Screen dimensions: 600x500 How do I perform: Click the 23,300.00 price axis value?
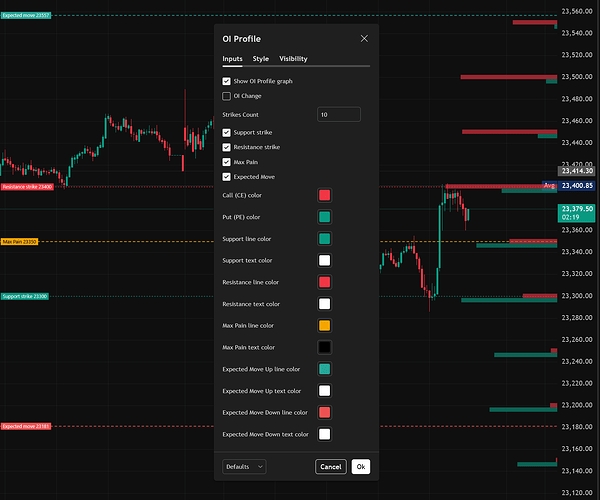pyautogui.click(x=577, y=296)
